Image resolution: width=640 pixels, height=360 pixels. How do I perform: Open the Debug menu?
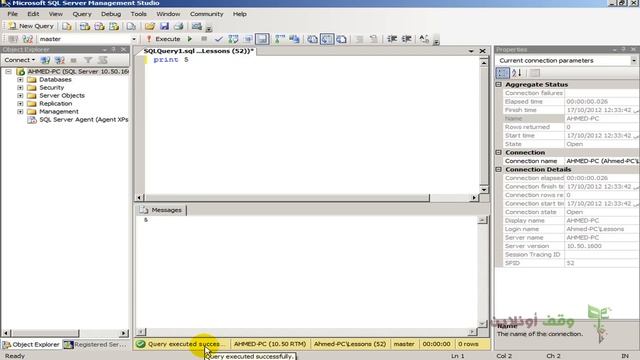(x=111, y=14)
